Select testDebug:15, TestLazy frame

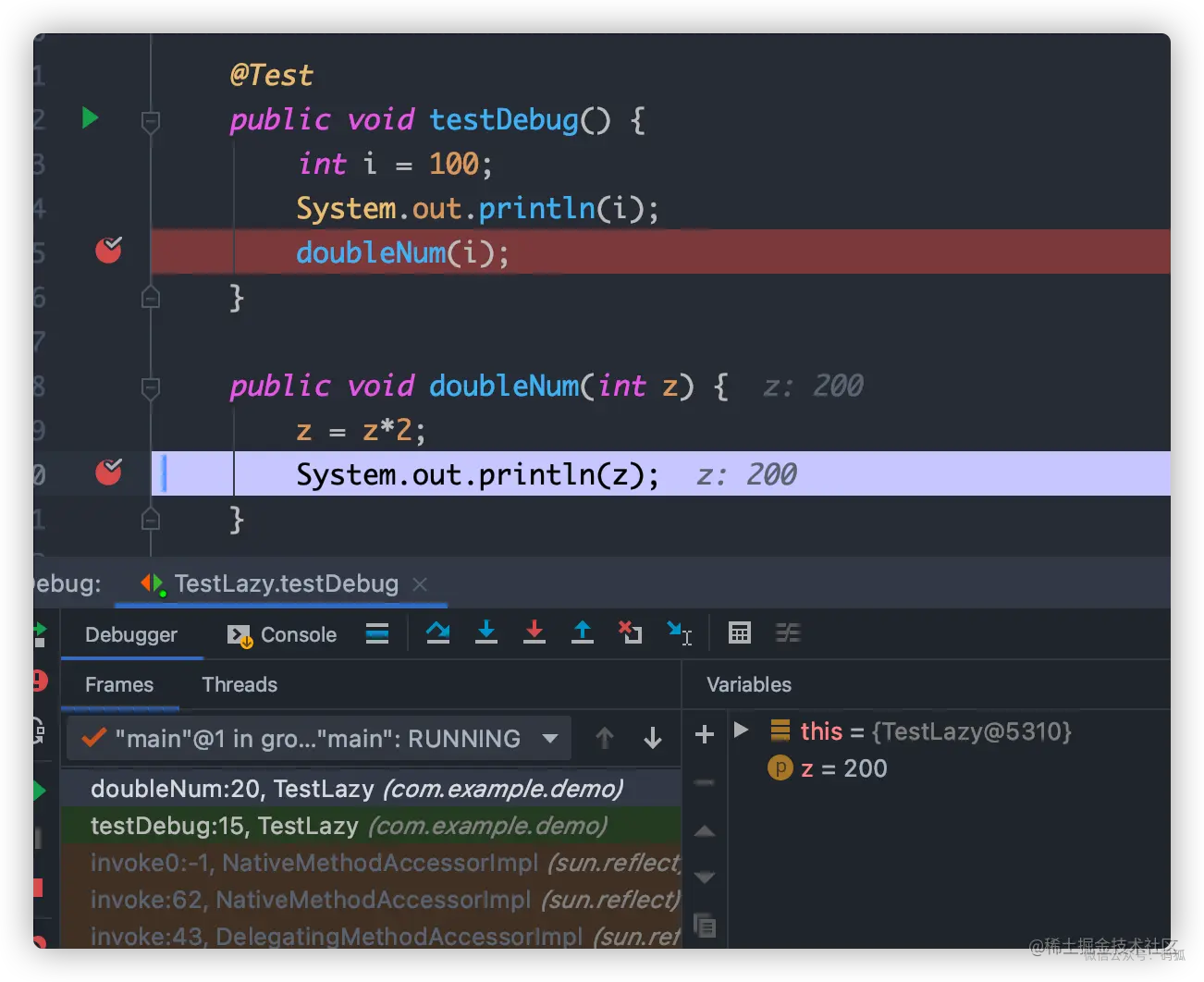point(371,826)
